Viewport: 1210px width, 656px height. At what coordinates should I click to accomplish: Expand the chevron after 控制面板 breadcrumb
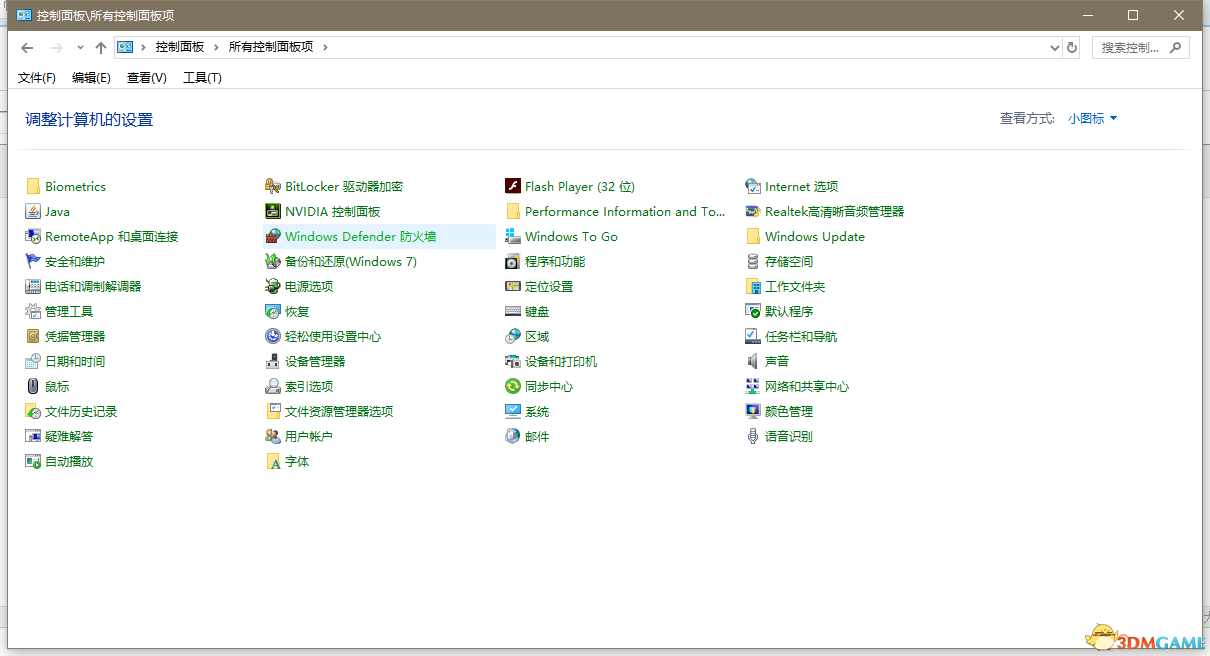217,47
